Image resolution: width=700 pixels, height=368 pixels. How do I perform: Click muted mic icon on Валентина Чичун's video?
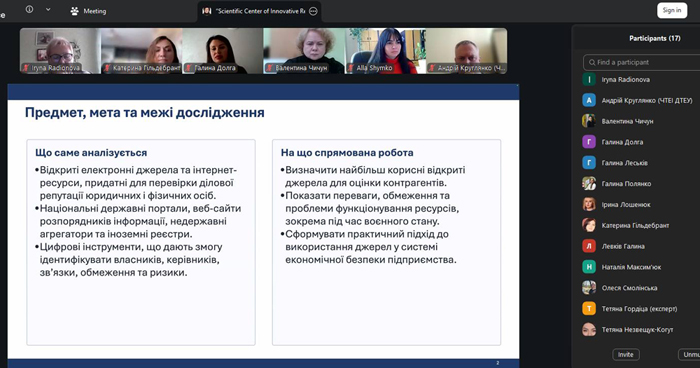point(270,68)
